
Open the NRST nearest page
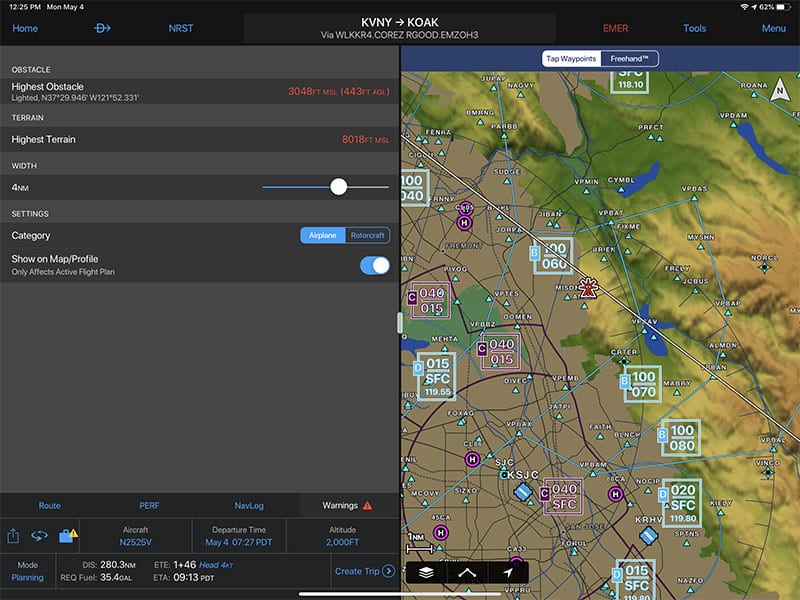(181, 29)
